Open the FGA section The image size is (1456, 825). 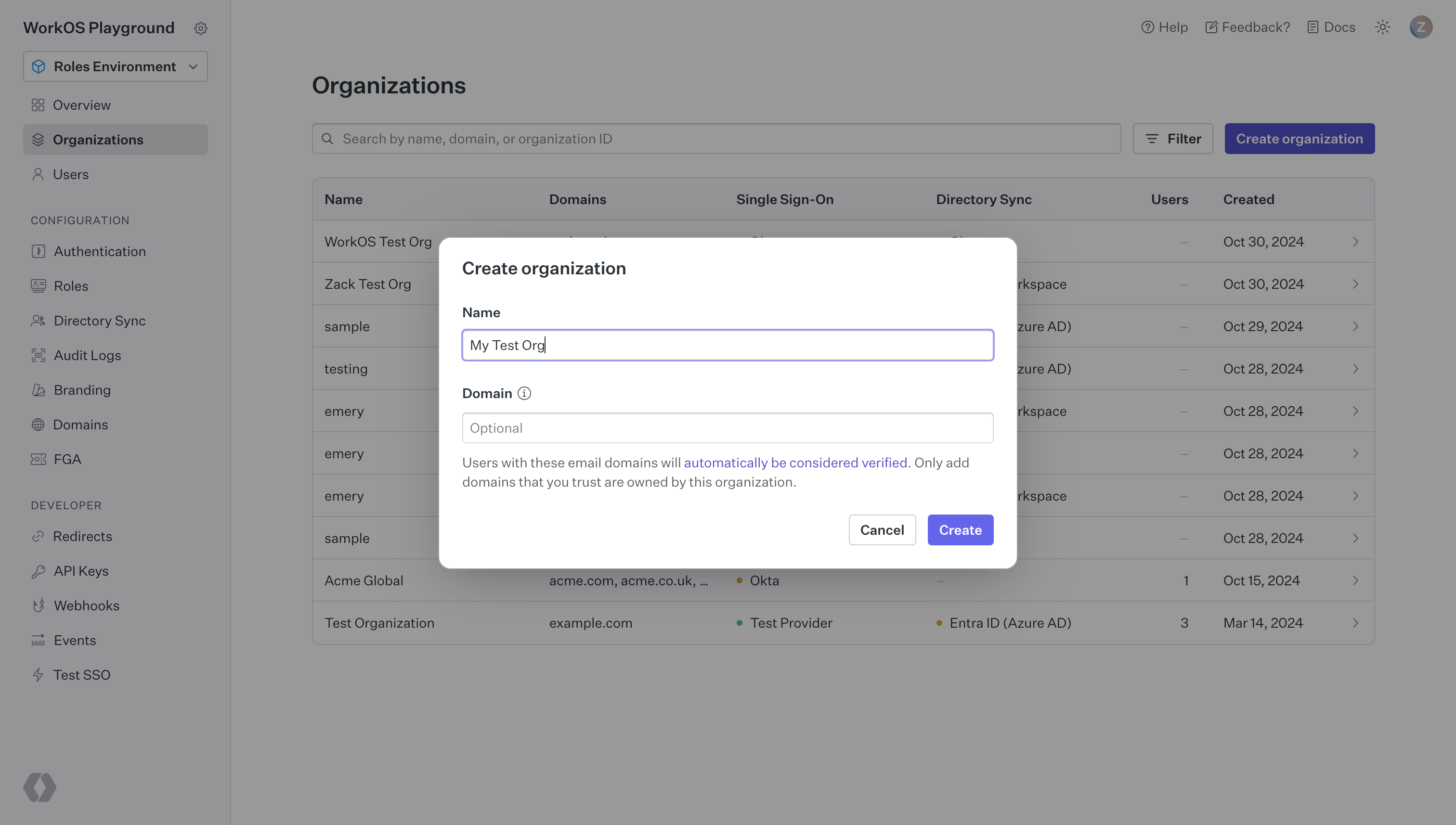(67, 459)
